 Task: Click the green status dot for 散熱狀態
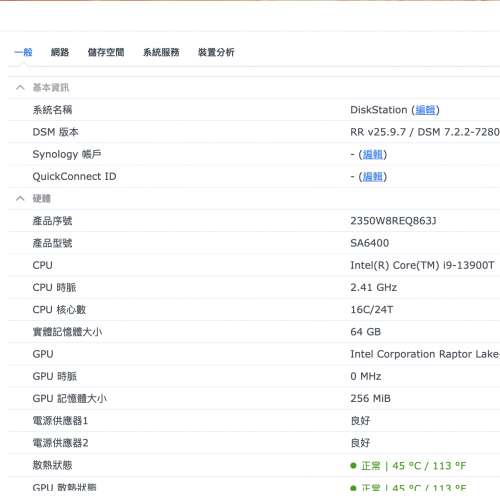tap(353, 466)
